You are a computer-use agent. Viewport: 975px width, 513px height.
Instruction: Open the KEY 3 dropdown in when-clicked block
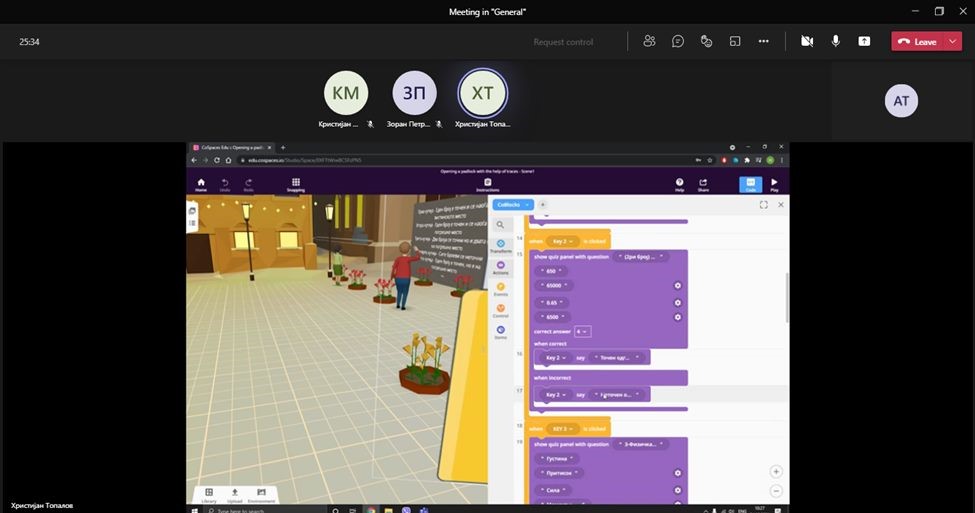(562, 428)
